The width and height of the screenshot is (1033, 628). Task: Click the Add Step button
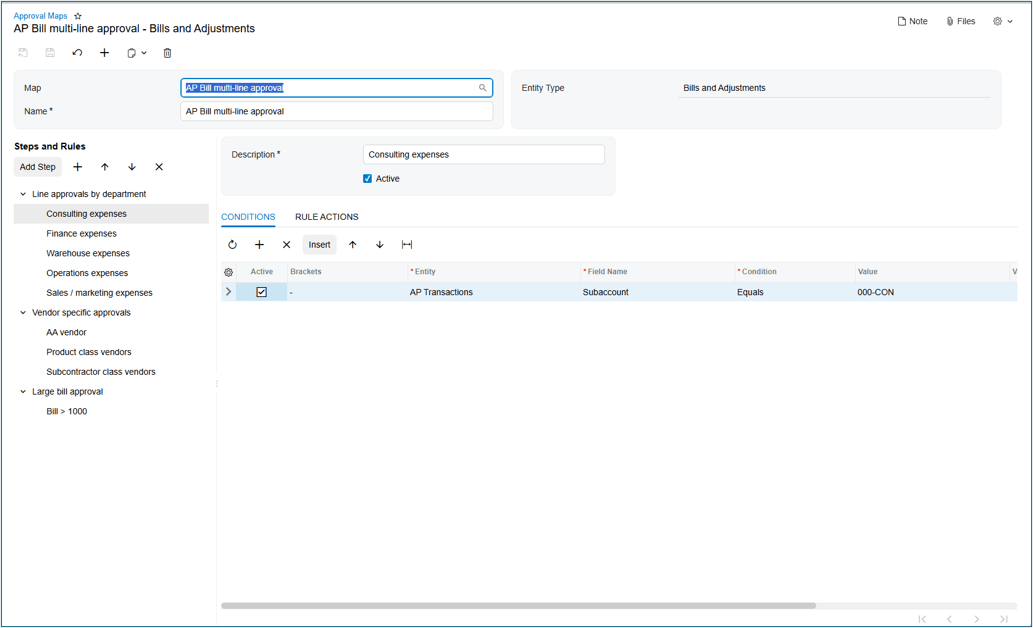coord(37,166)
